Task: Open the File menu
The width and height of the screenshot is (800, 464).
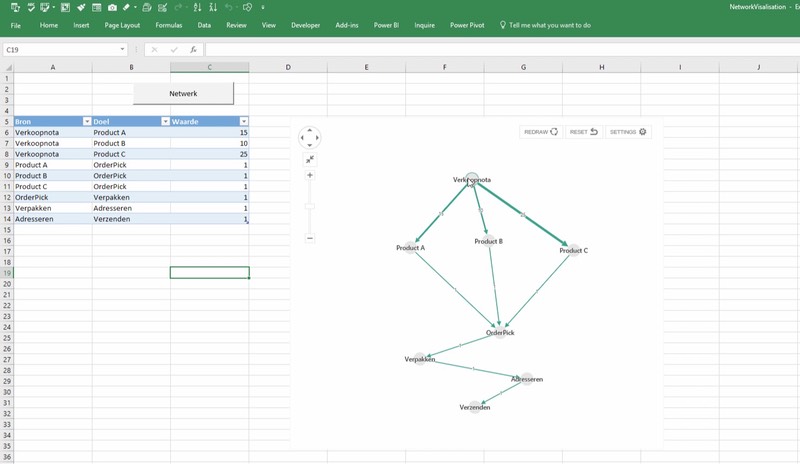Action: (x=16, y=25)
